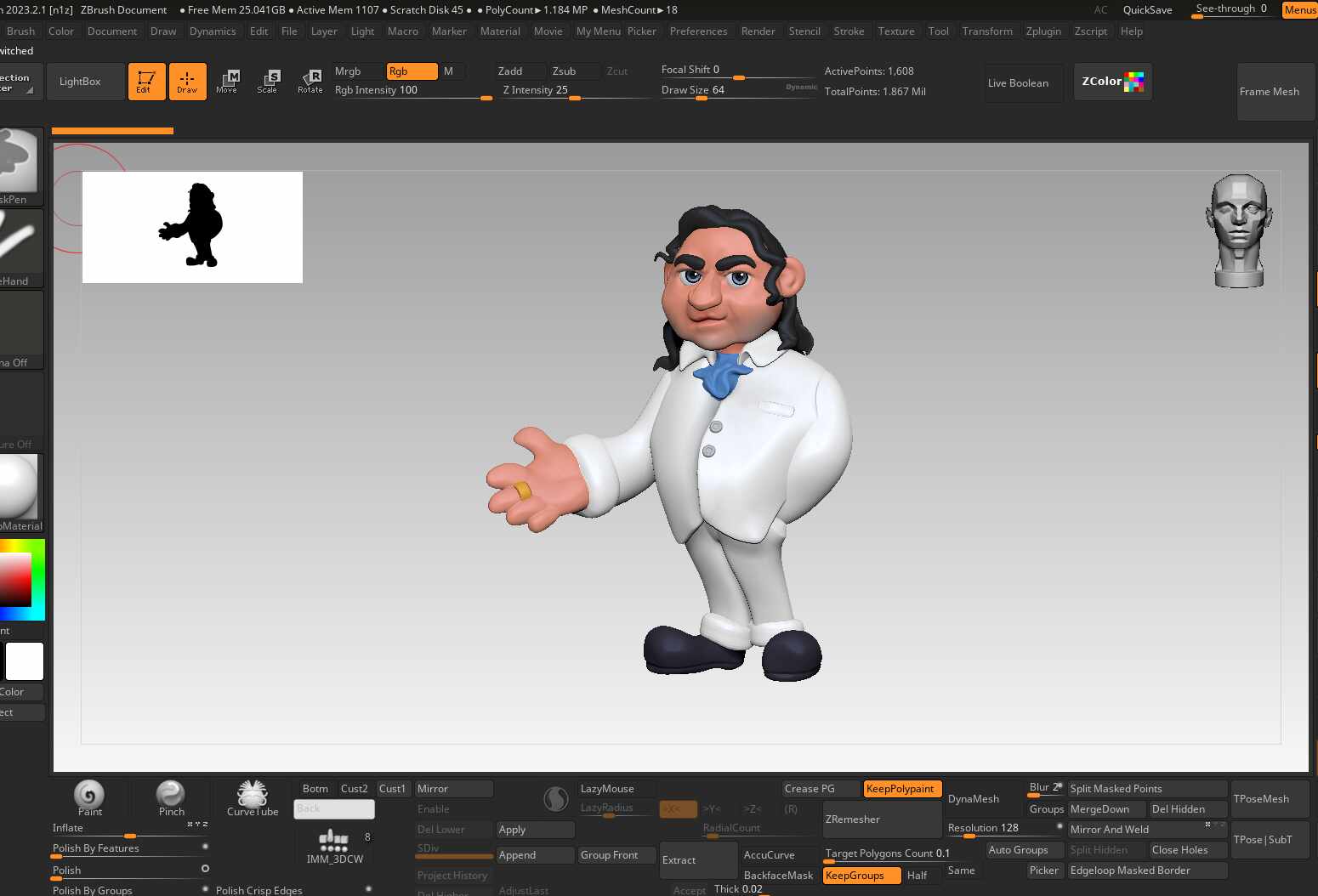Pick the Rotate tool icon

[310, 82]
